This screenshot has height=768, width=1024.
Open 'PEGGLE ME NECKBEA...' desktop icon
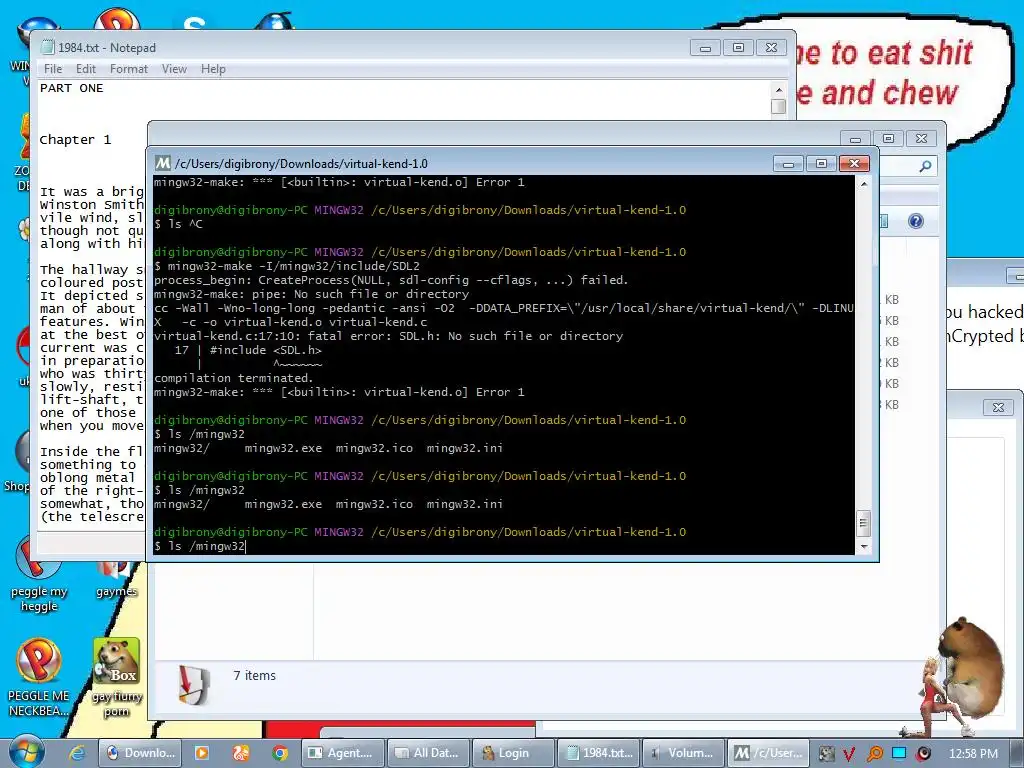pos(39,677)
